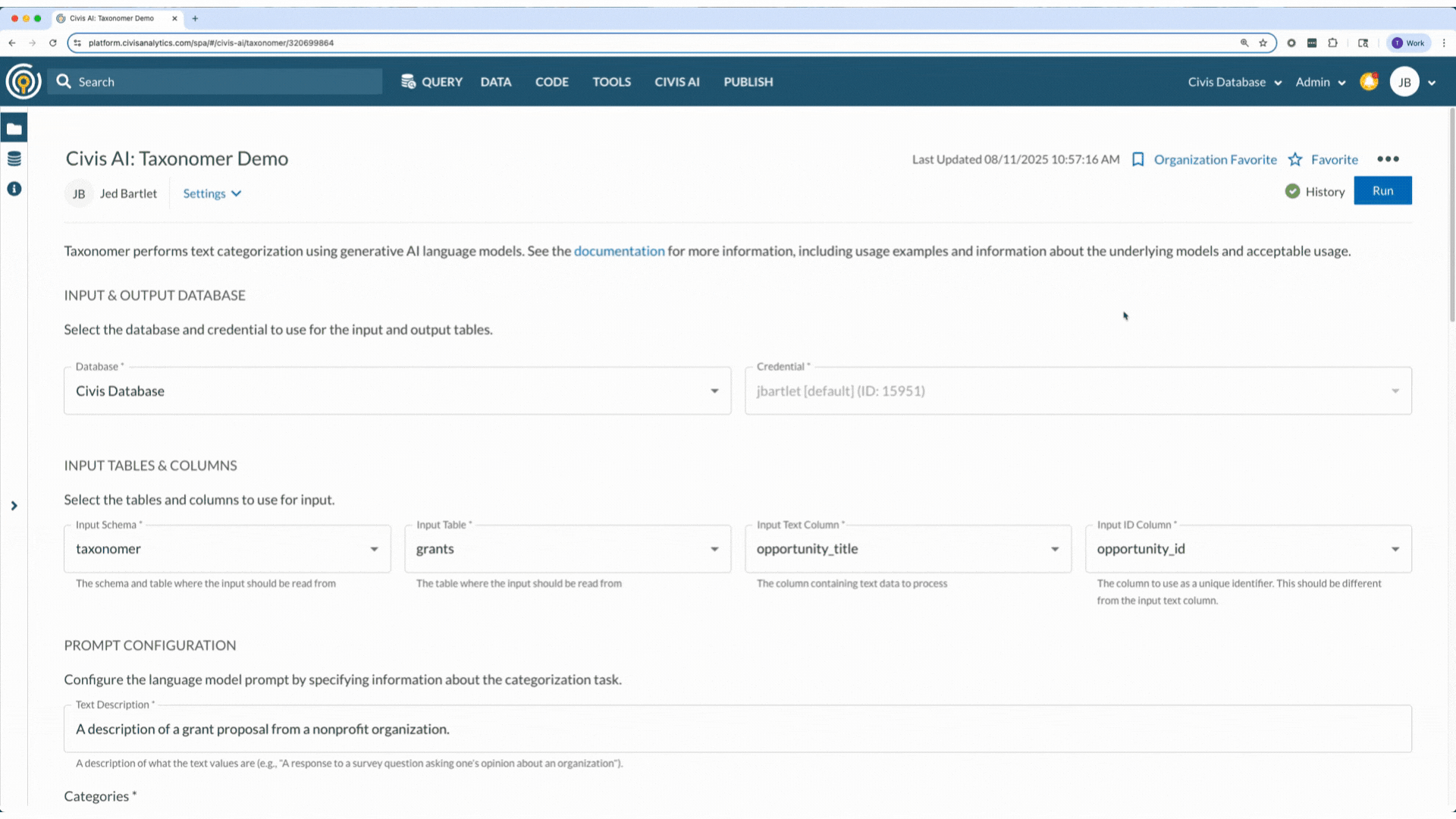This screenshot has width=1456, height=819.
Task: Click the Civis AI: Taxonomer Demo browser tab
Action: coord(115,18)
